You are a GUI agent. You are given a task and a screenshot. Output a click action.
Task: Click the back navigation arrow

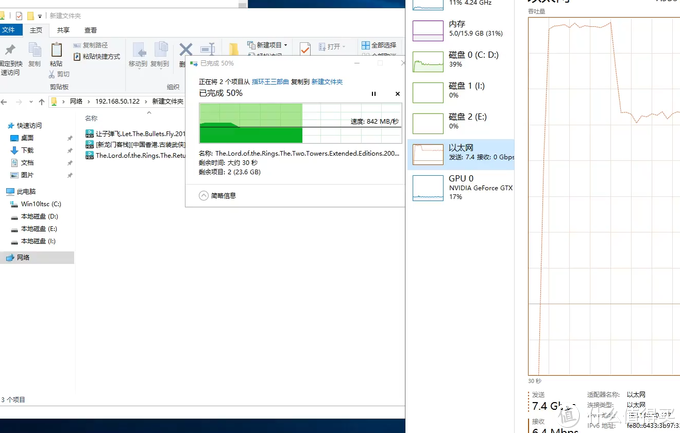coord(4,102)
